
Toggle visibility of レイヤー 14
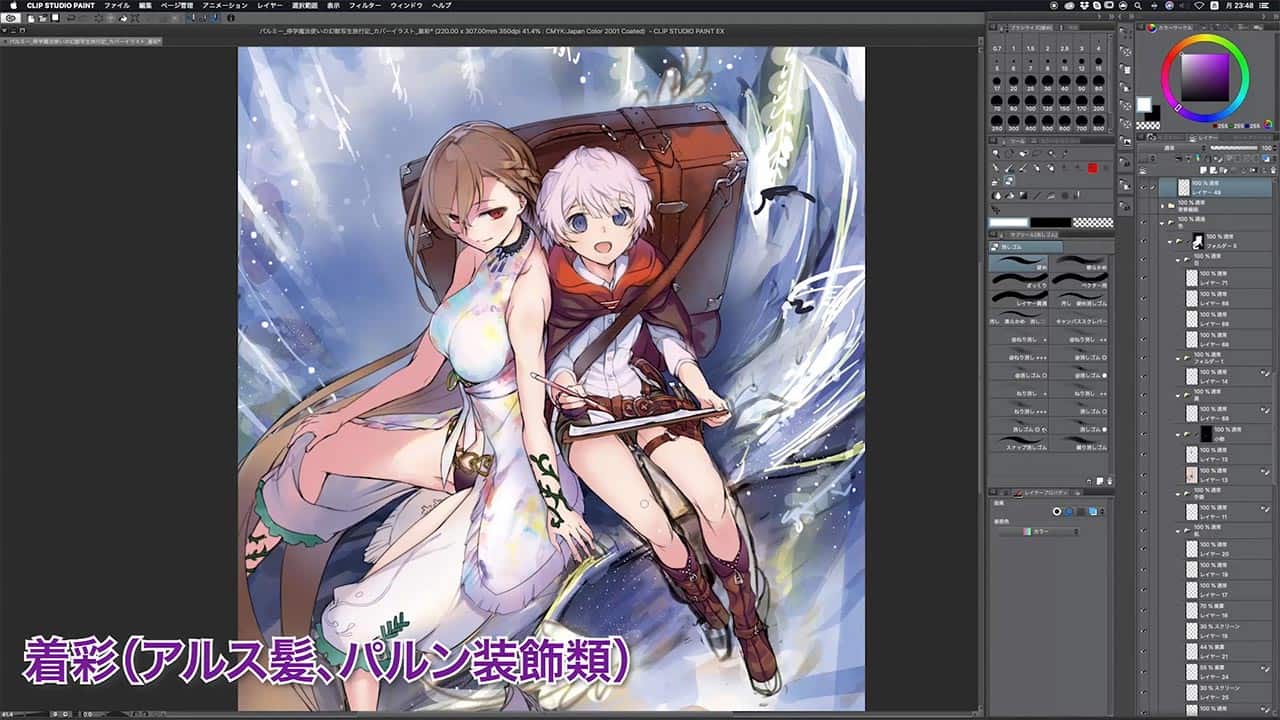(1144, 376)
